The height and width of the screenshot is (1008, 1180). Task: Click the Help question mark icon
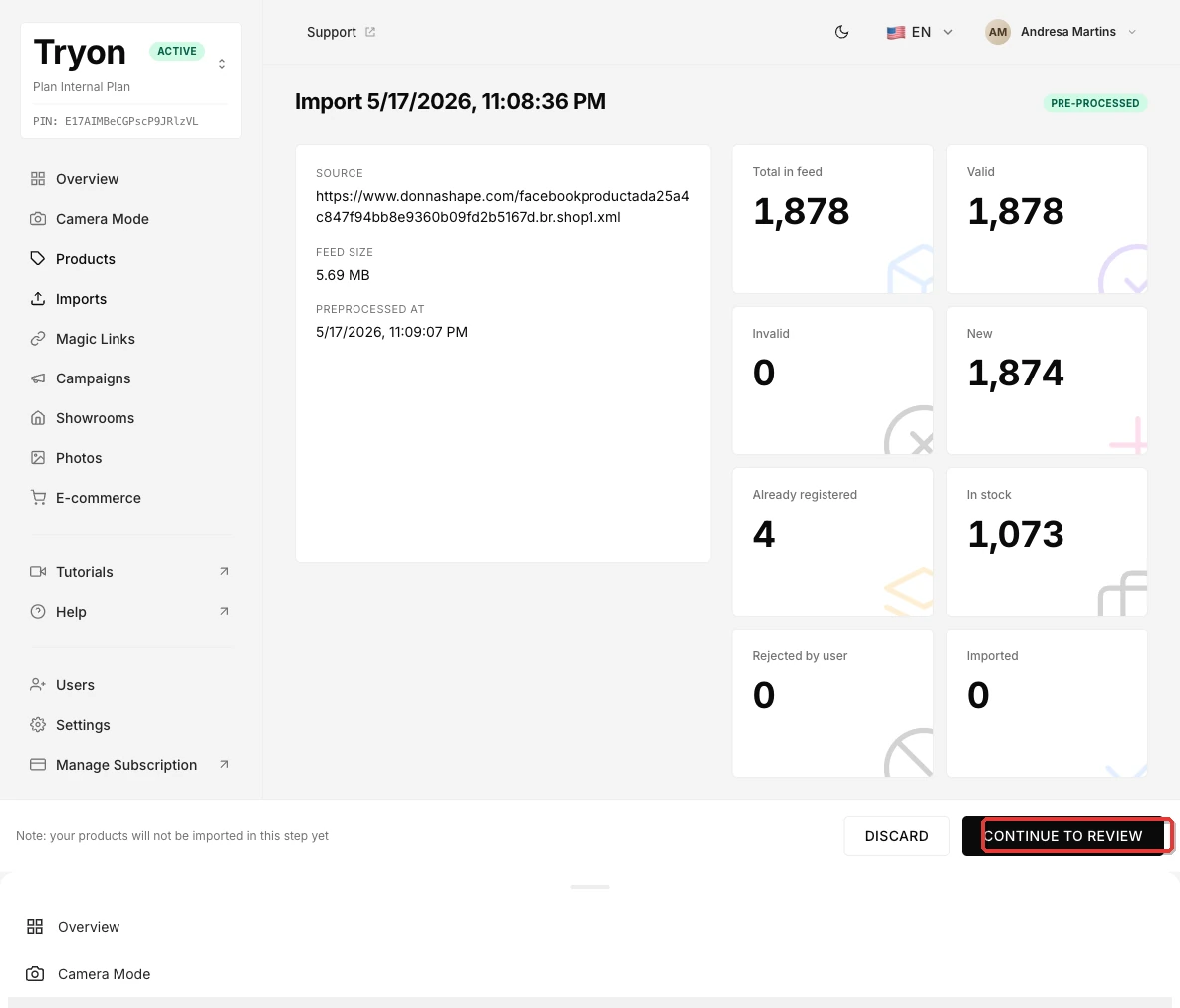tap(38, 612)
